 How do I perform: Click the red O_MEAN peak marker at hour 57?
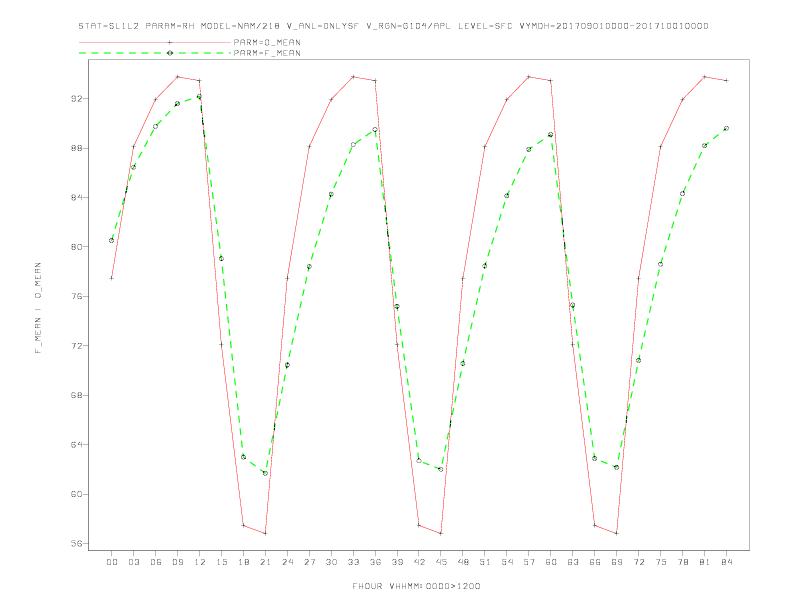click(x=529, y=77)
